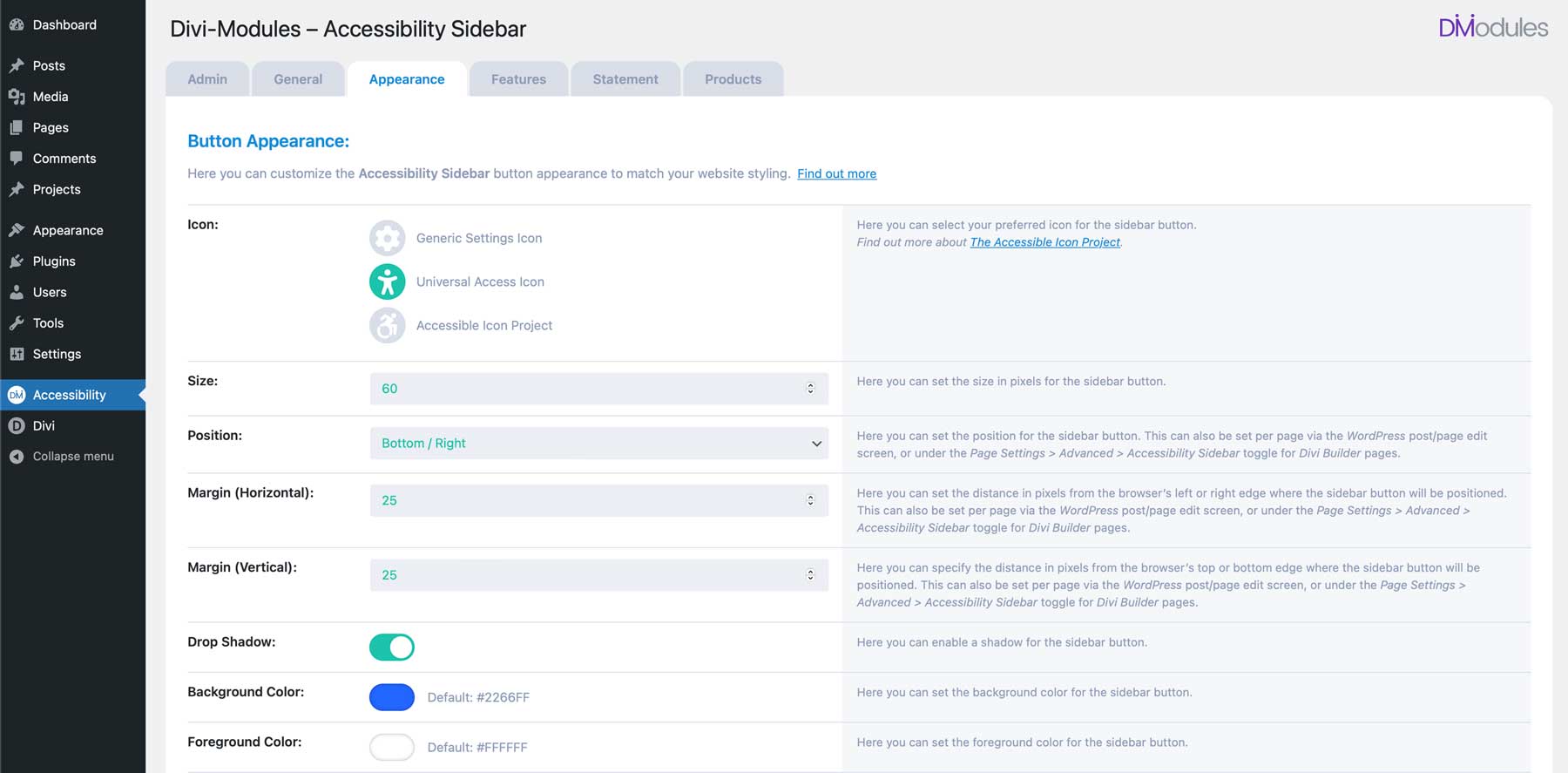Click the Settings sliders icon
This screenshot has height=773, width=1568.
coord(17,354)
